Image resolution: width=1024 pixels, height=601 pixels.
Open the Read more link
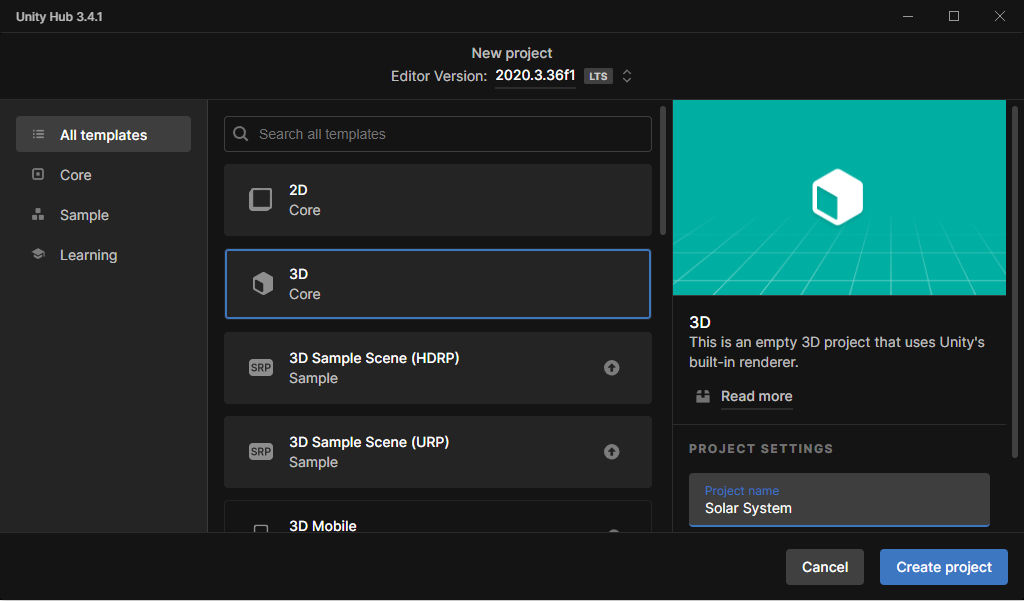[756, 397]
